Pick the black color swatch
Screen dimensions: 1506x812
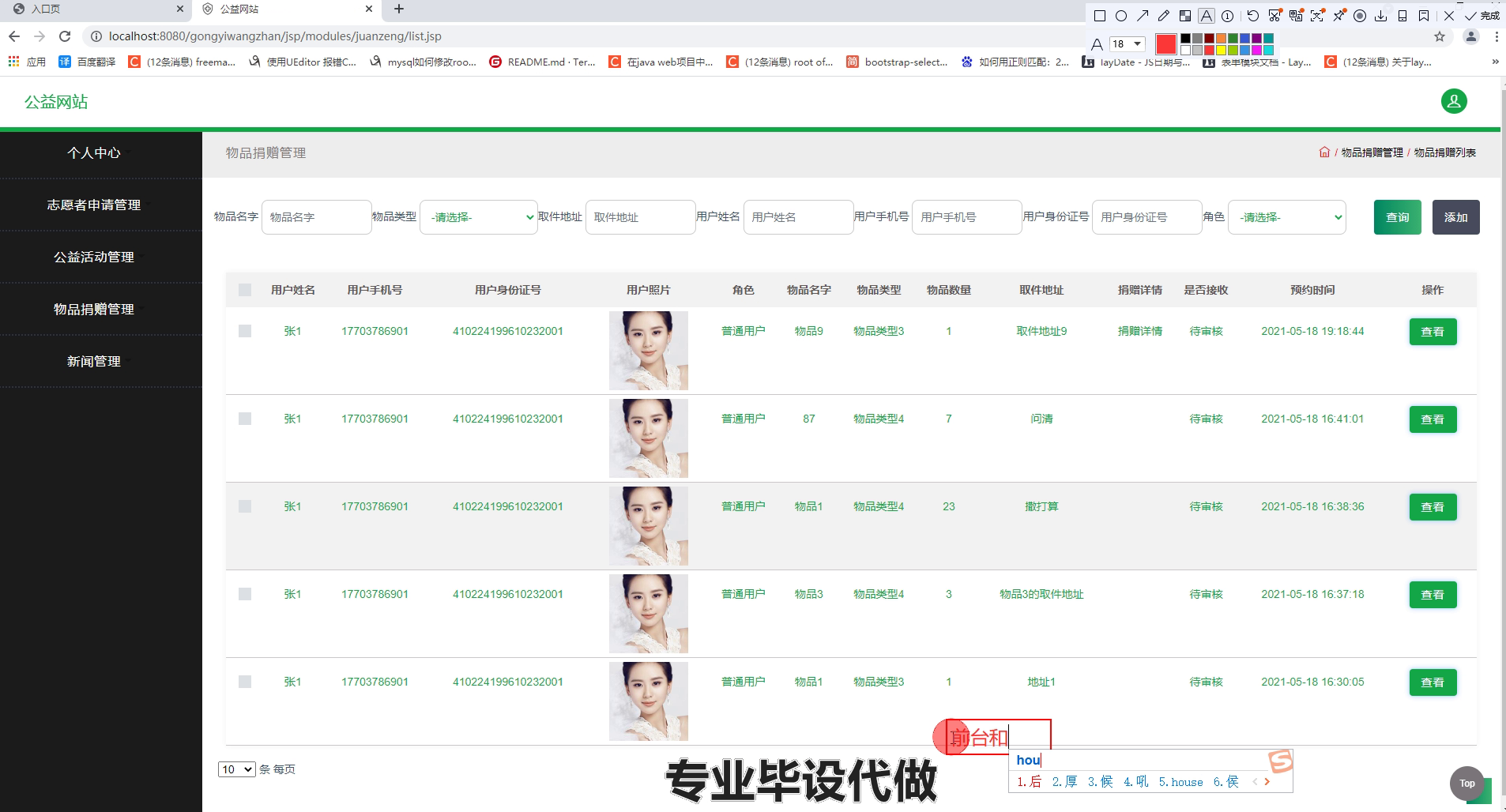coord(1185,38)
